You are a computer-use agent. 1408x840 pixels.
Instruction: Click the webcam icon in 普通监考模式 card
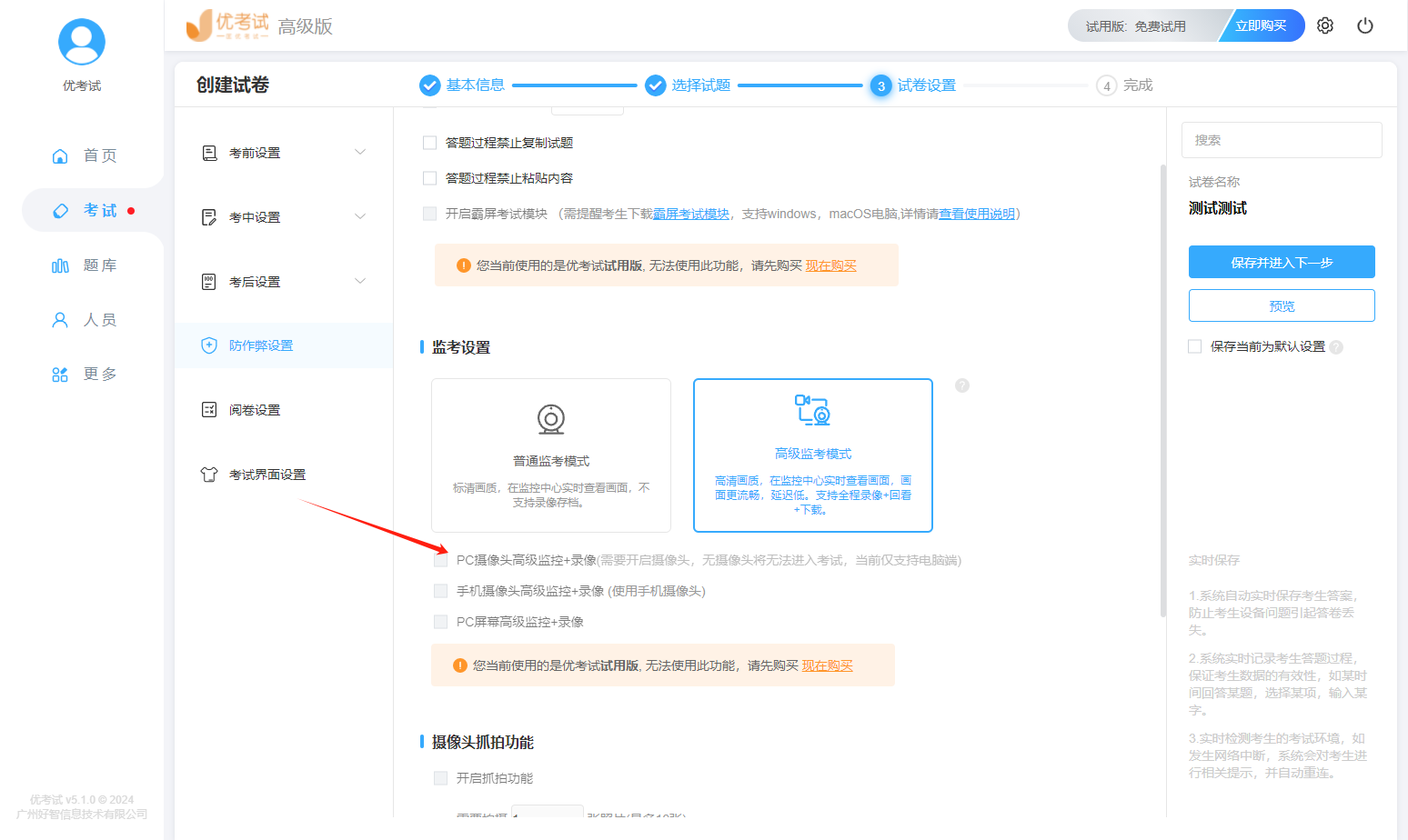pyautogui.click(x=551, y=419)
